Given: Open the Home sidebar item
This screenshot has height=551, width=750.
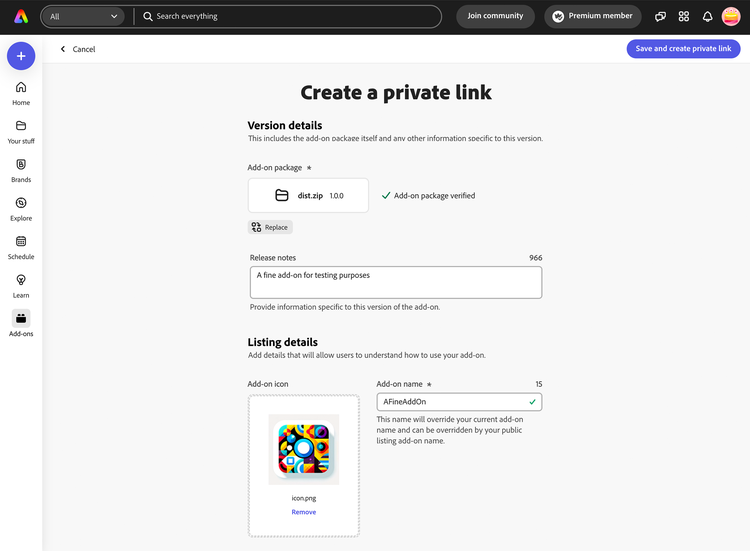Looking at the screenshot, I should 21,93.
